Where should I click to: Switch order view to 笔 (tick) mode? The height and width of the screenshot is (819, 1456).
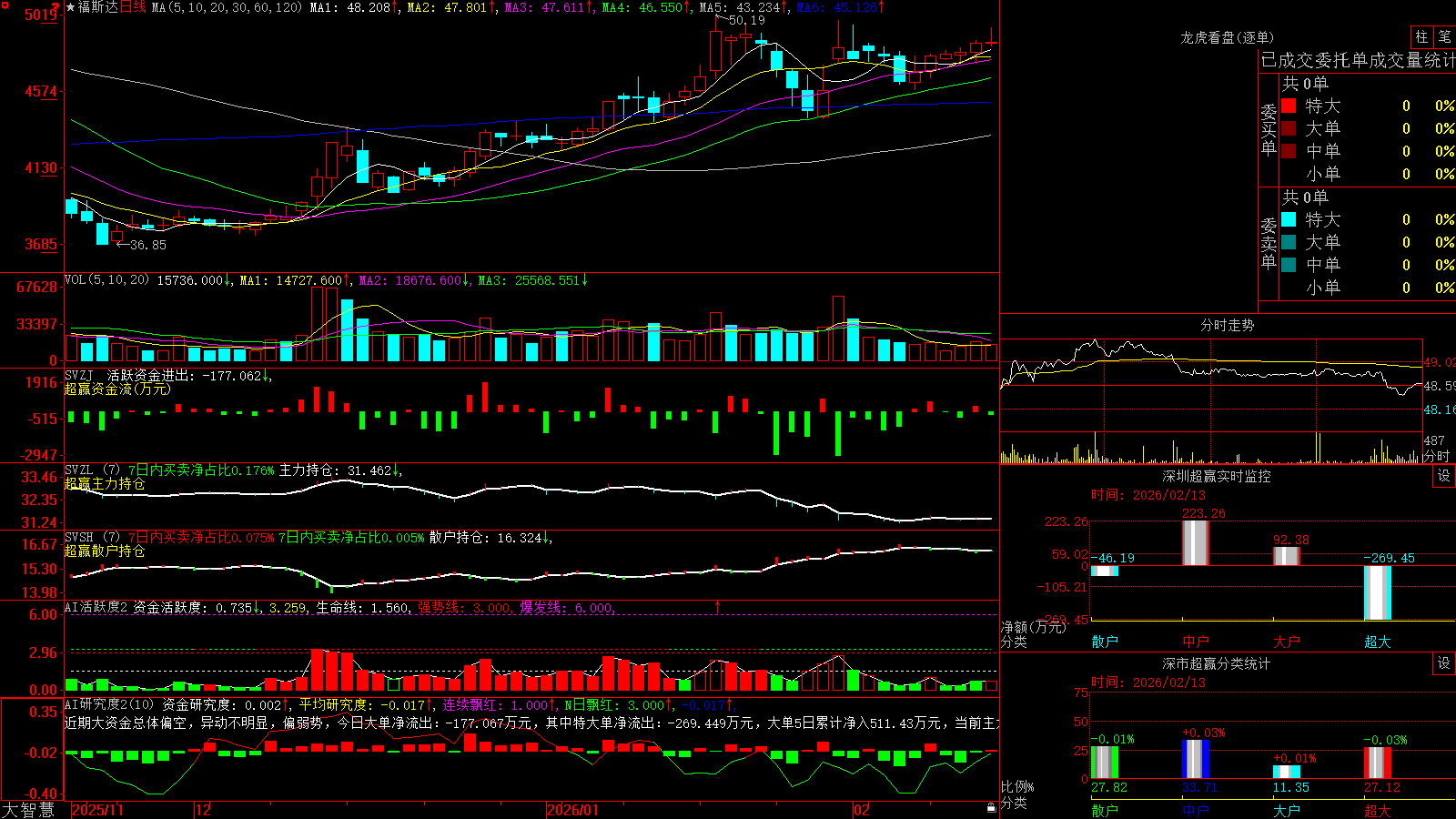pos(1444,37)
